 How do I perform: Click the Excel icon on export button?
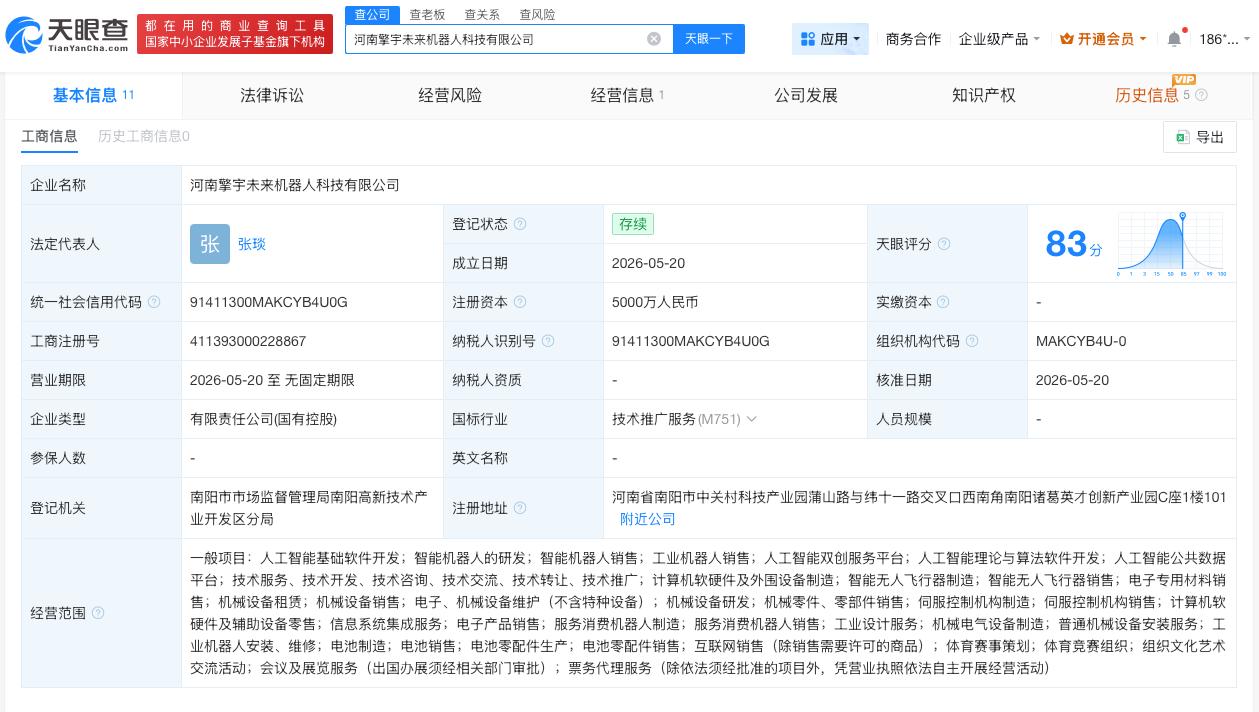pyautogui.click(x=1182, y=137)
